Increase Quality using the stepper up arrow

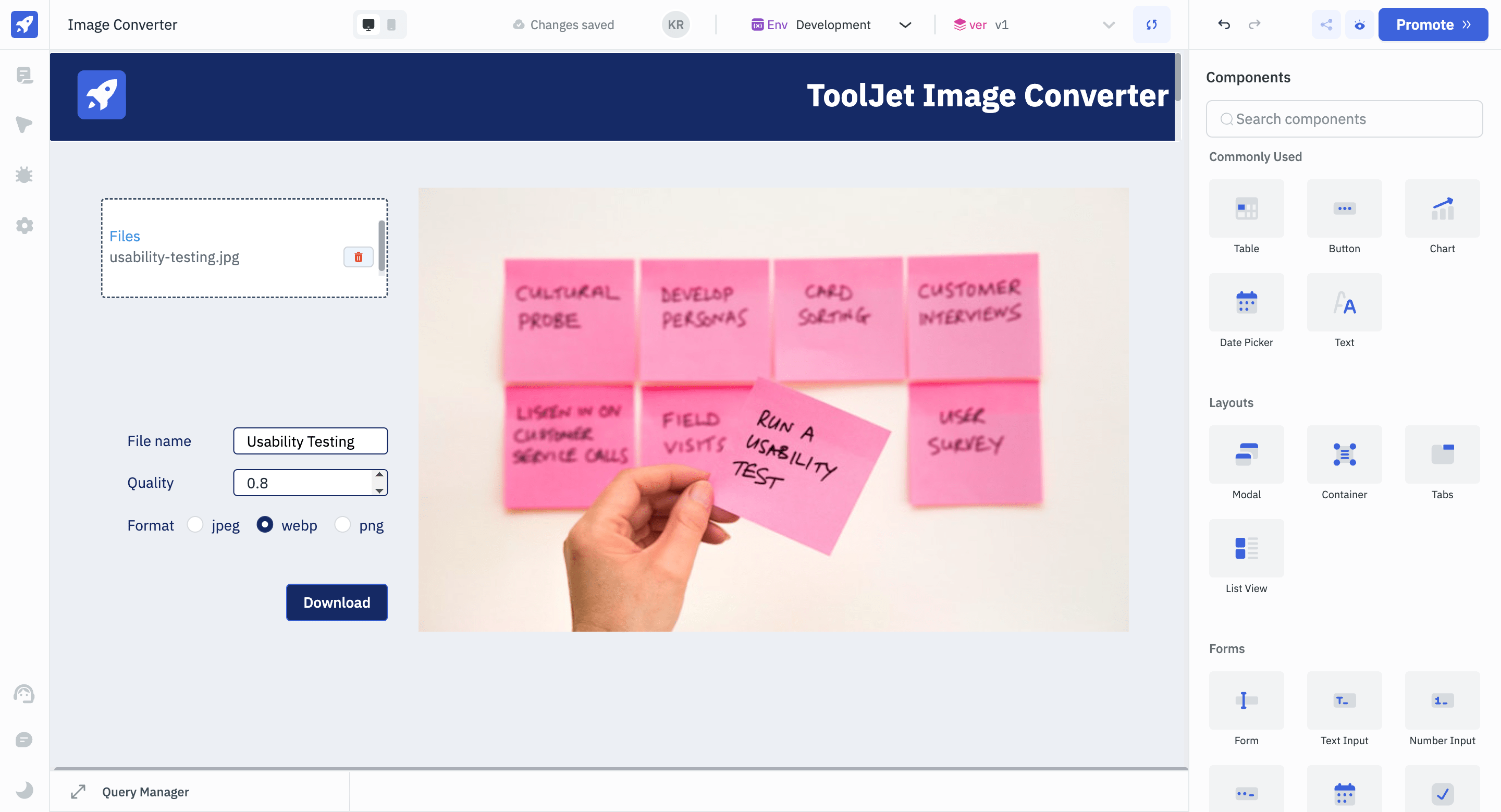[379, 476]
